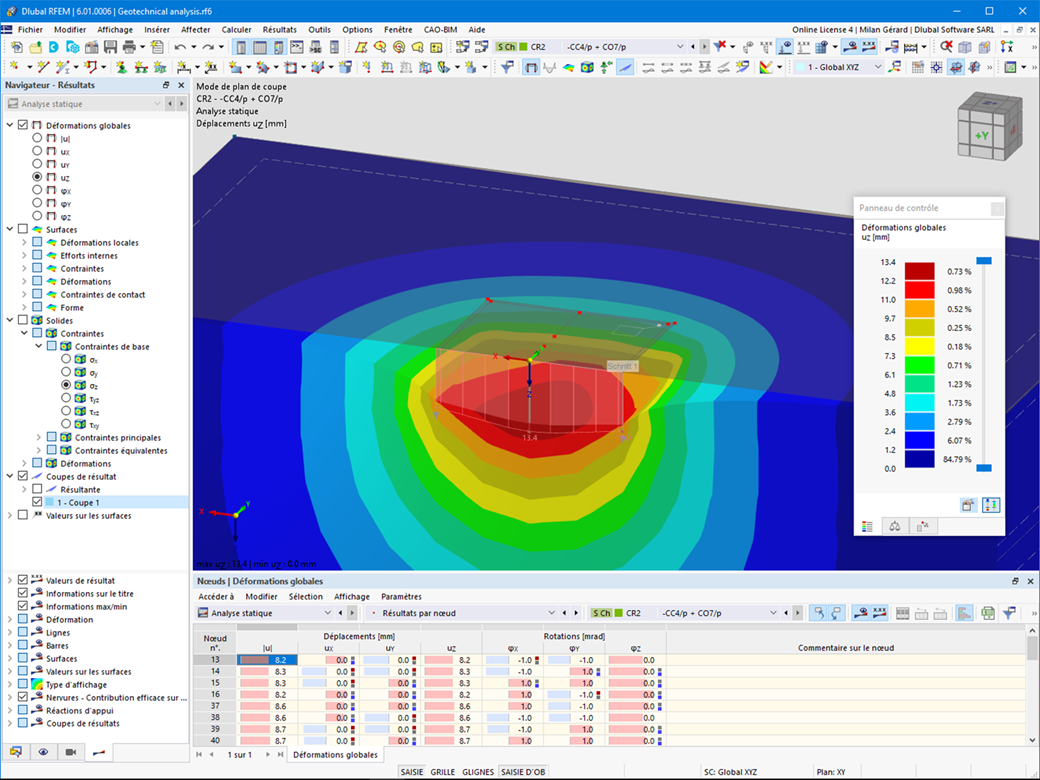Collapse the Coupes de résultat node
1040x780 pixels.
coord(10,476)
